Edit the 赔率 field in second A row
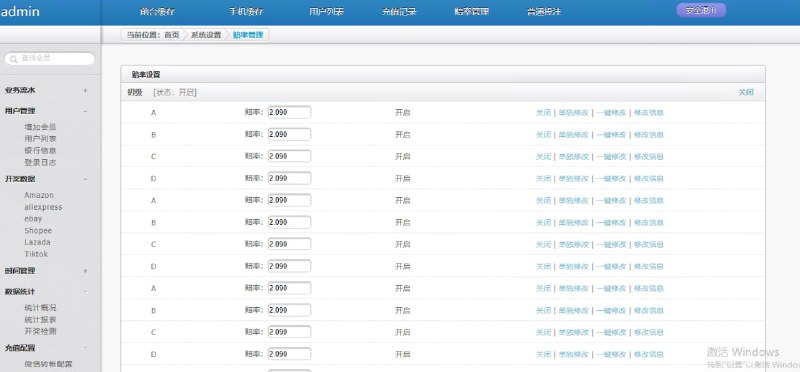The width and height of the screenshot is (800, 372). (289, 200)
